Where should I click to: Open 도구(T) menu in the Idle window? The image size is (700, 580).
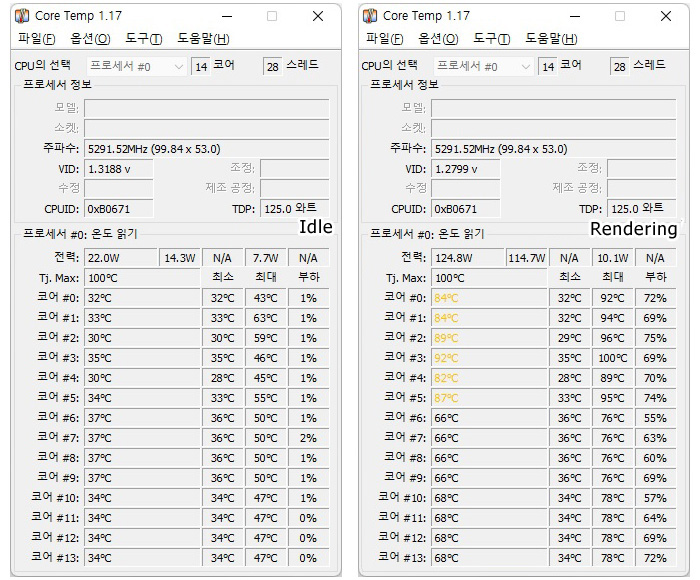point(144,38)
